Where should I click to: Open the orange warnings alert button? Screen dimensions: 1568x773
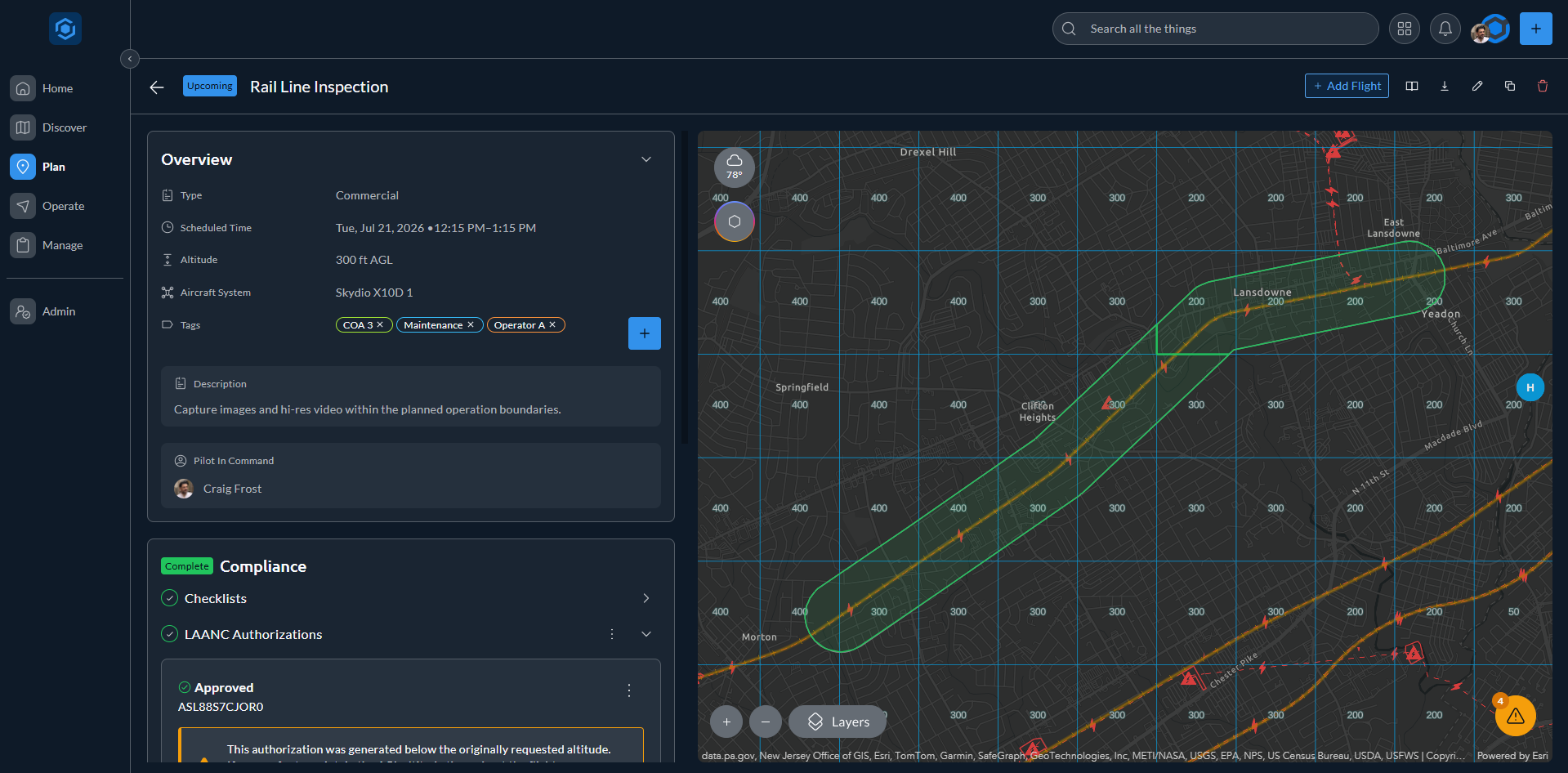[x=1516, y=715]
